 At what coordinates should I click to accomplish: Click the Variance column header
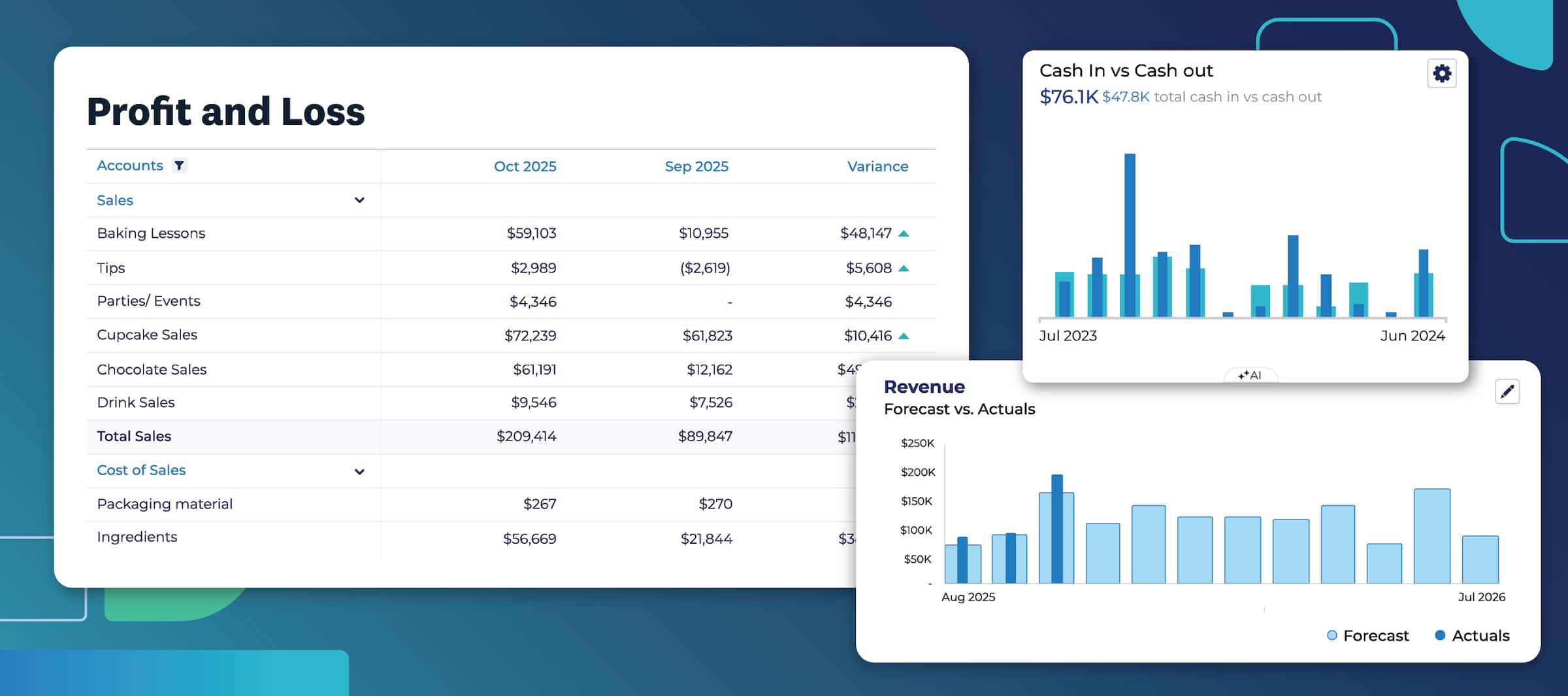coord(877,166)
